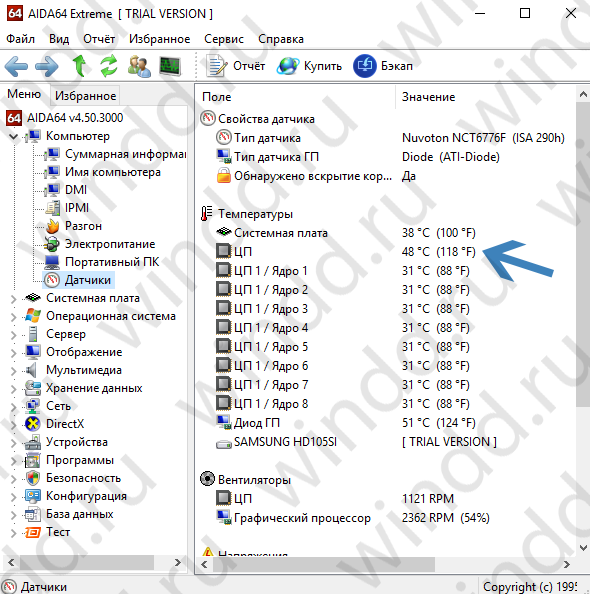Open the Справка menu
Screen dimensions: 590x594
point(281,39)
